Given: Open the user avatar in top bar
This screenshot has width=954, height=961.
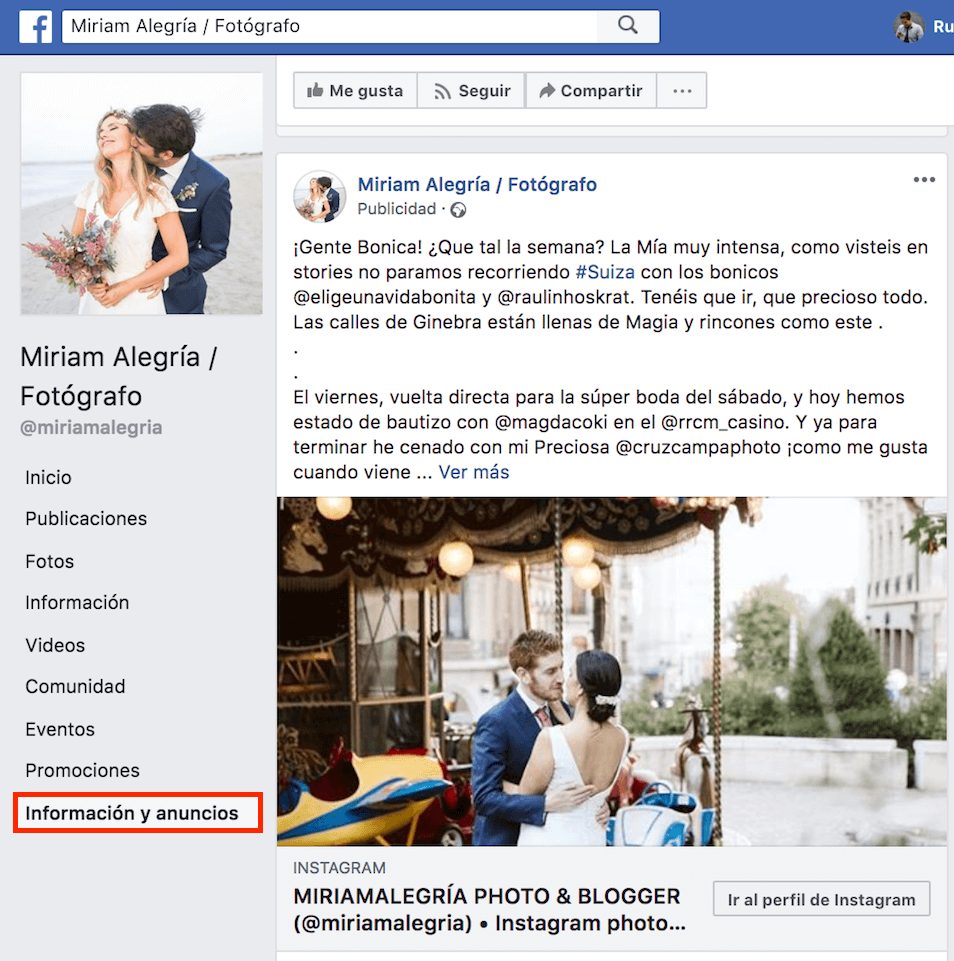Looking at the screenshot, I should (908, 27).
